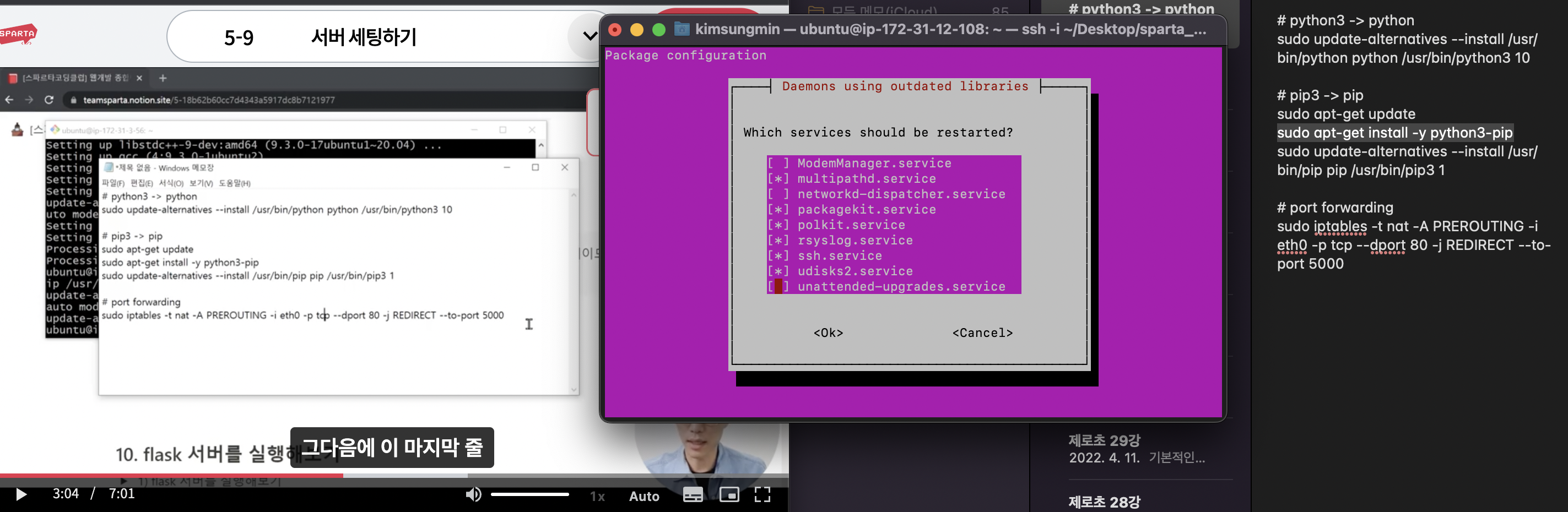
Task: Minimize the ubuntu@ip-172-31-3-56 PuTTY window
Action: (474, 129)
